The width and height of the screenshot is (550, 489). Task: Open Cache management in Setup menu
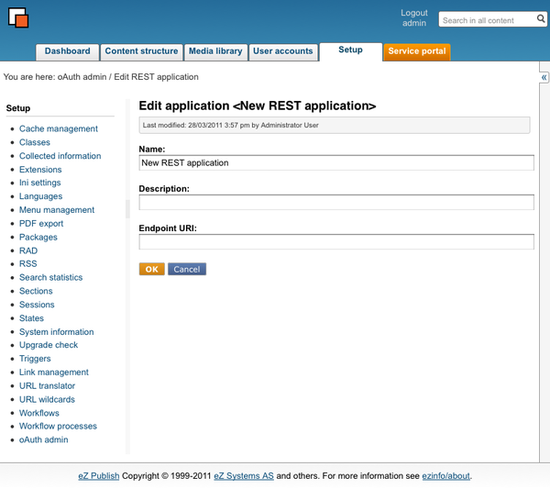tap(59, 129)
